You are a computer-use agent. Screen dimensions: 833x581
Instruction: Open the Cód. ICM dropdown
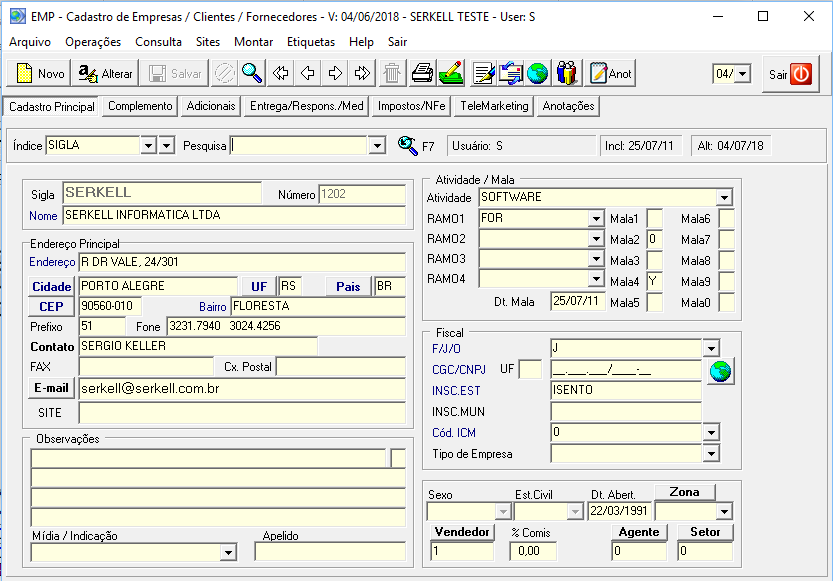(x=711, y=433)
